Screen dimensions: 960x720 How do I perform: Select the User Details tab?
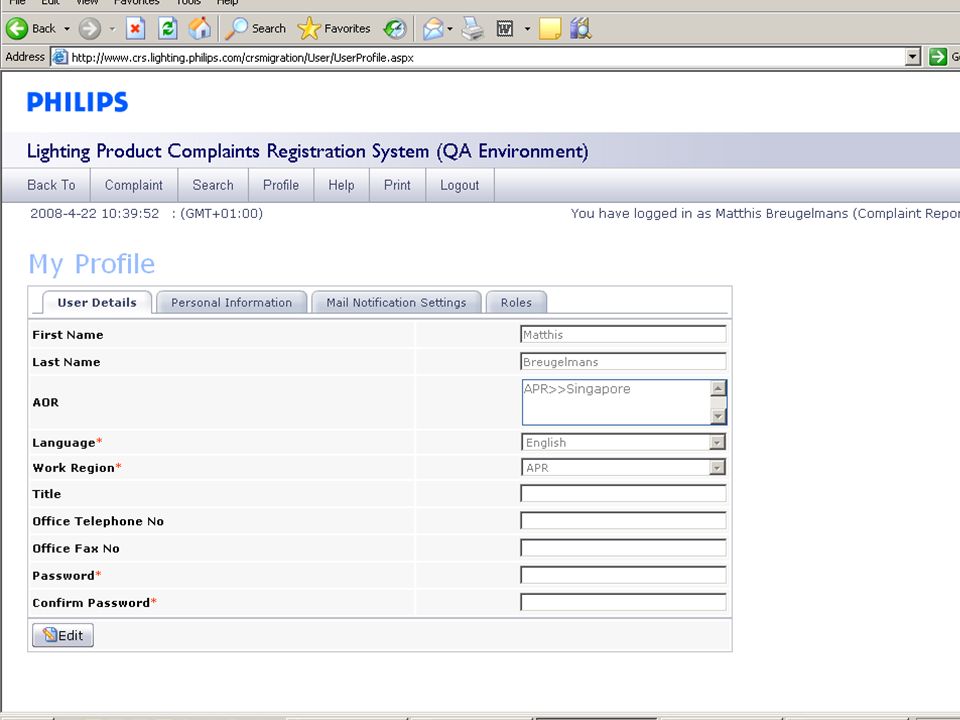point(97,302)
